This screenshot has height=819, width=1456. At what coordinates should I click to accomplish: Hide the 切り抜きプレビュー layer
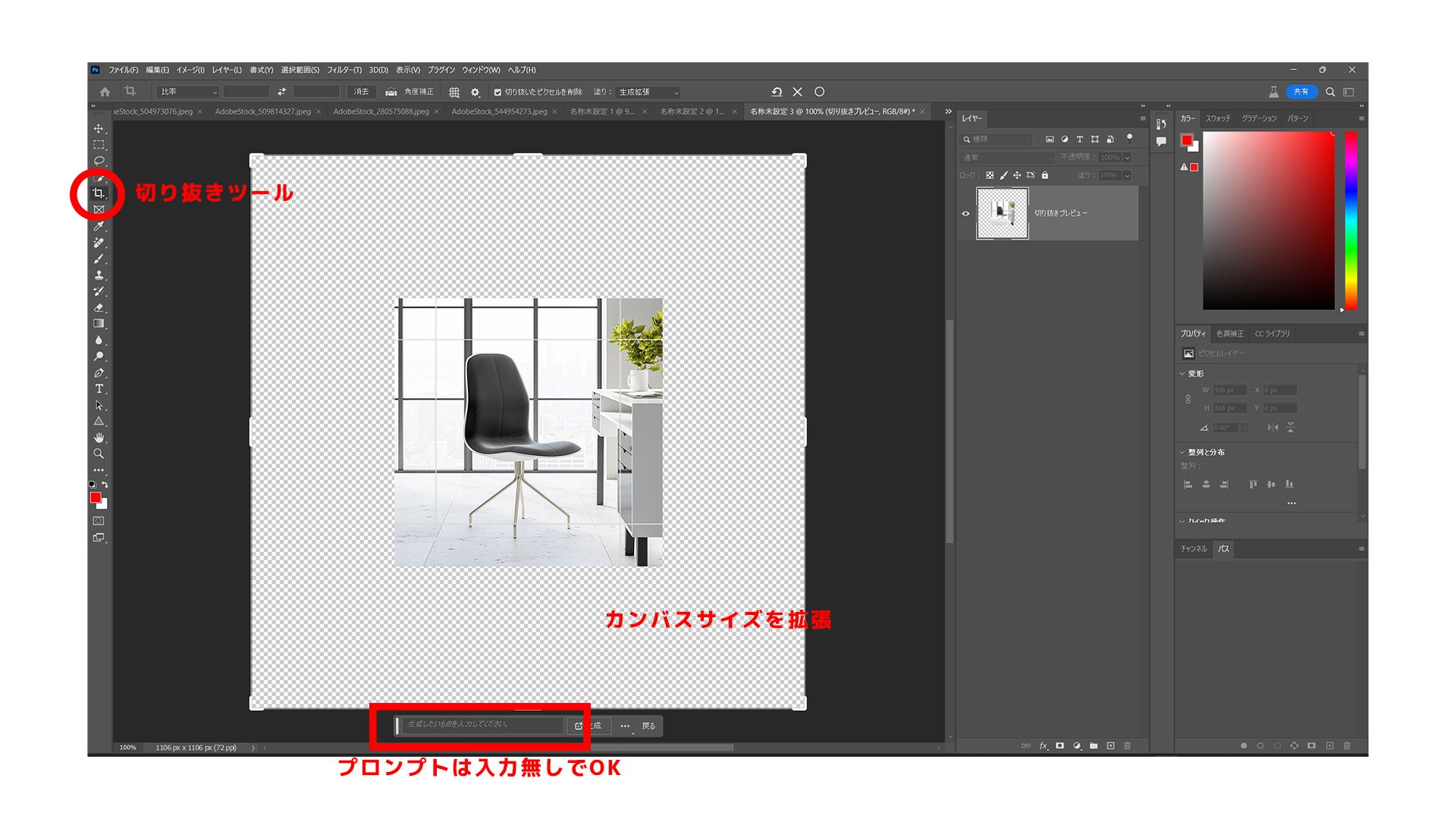click(965, 214)
